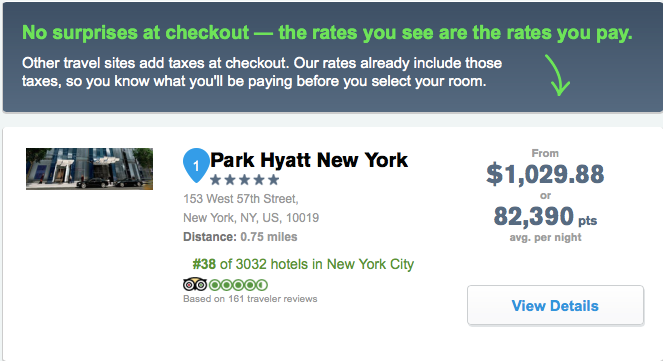Click the green downward arrow in banner

click(558, 75)
